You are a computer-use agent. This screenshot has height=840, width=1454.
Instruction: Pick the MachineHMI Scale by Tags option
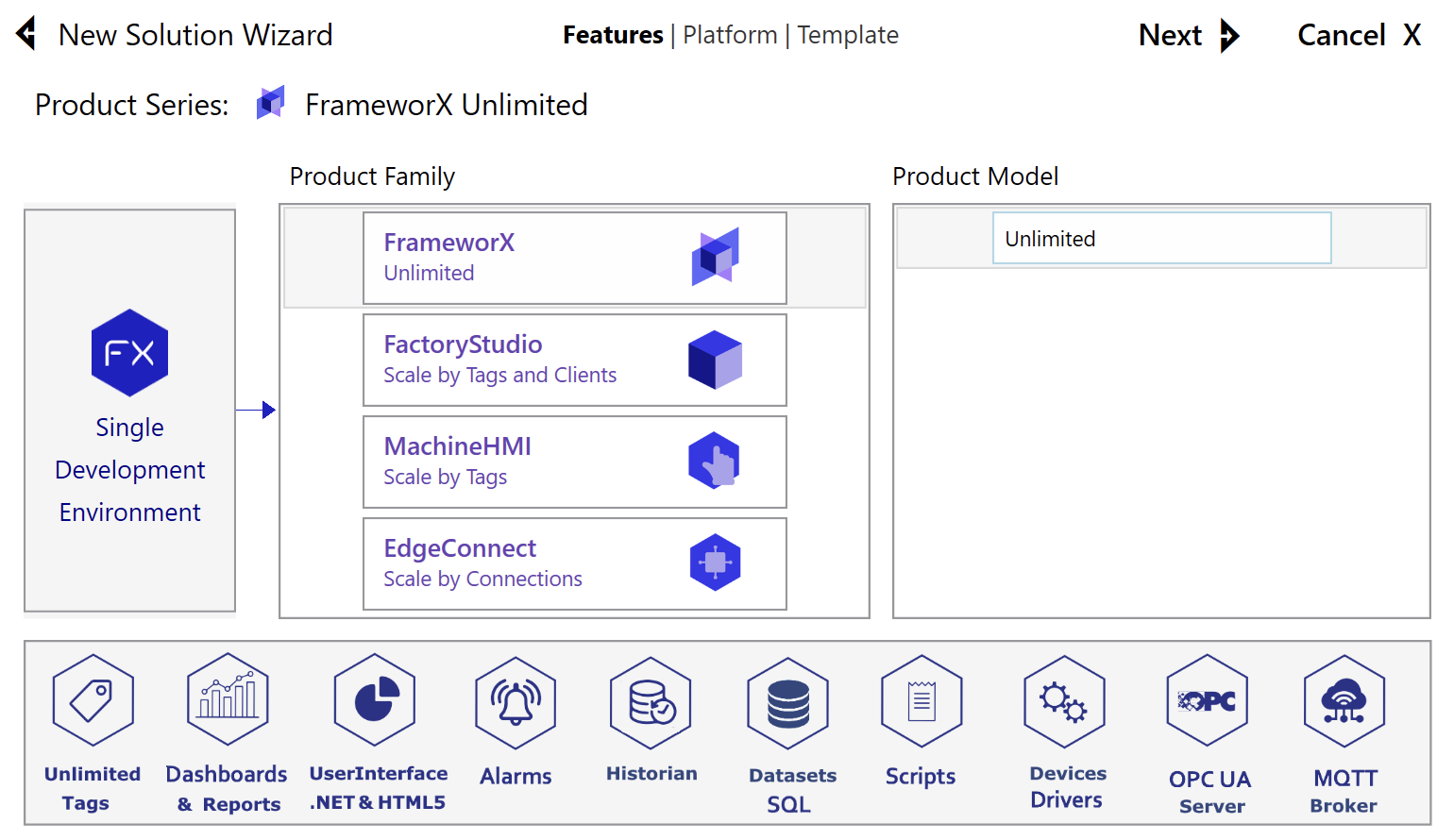574,462
